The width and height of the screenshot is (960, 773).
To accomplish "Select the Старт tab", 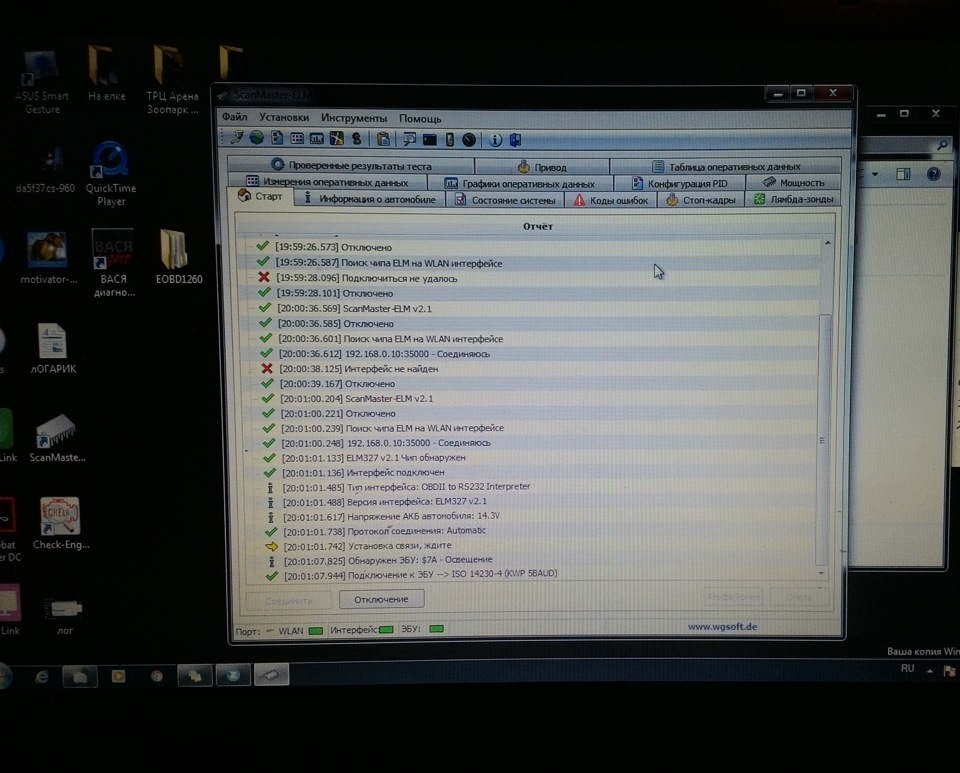I will 261,196.
